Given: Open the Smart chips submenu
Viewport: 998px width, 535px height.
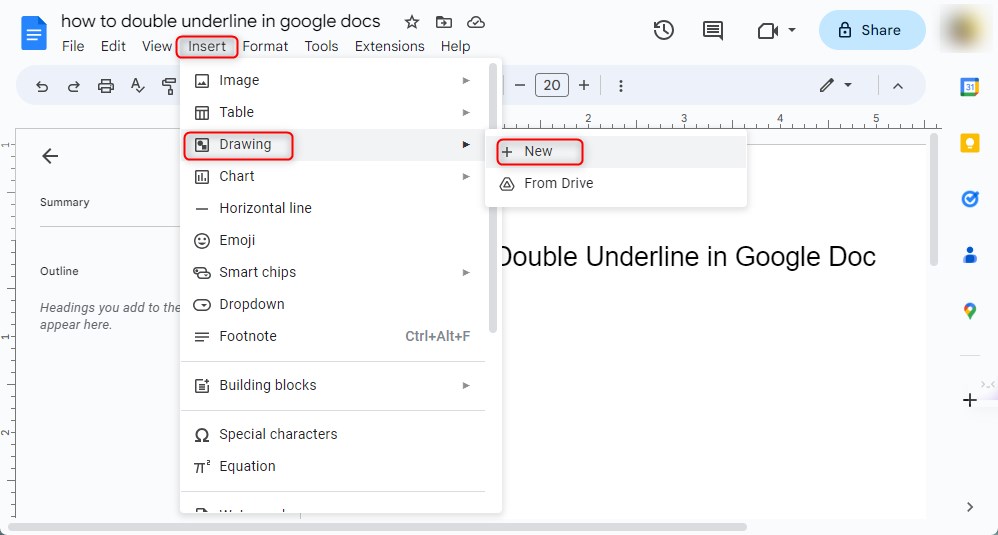Looking at the screenshot, I should [x=333, y=272].
